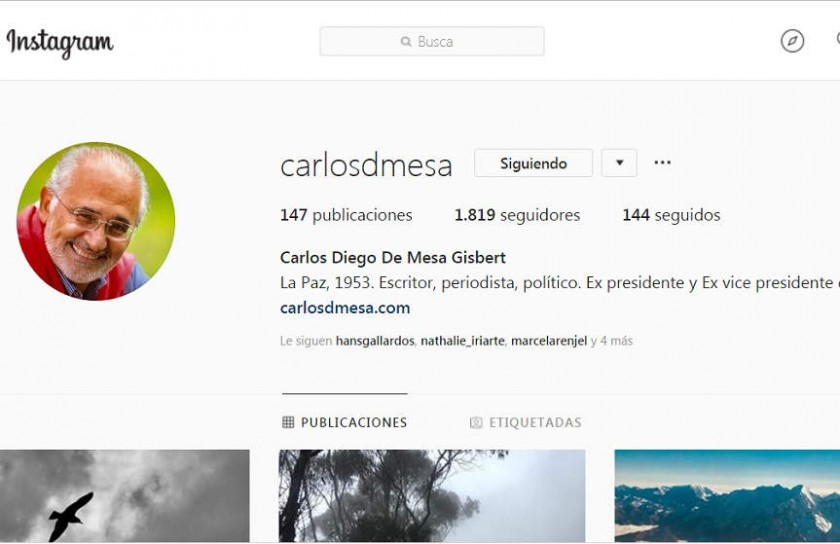Open the snowy mountains photo post
Image resolution: width=840 pixels, height=544 pixels.
727,496
